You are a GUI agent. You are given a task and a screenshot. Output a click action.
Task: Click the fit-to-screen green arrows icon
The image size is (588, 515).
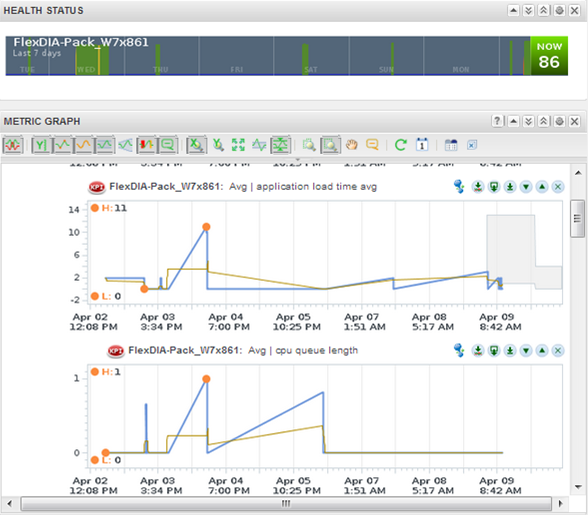(x=238, y=145)
